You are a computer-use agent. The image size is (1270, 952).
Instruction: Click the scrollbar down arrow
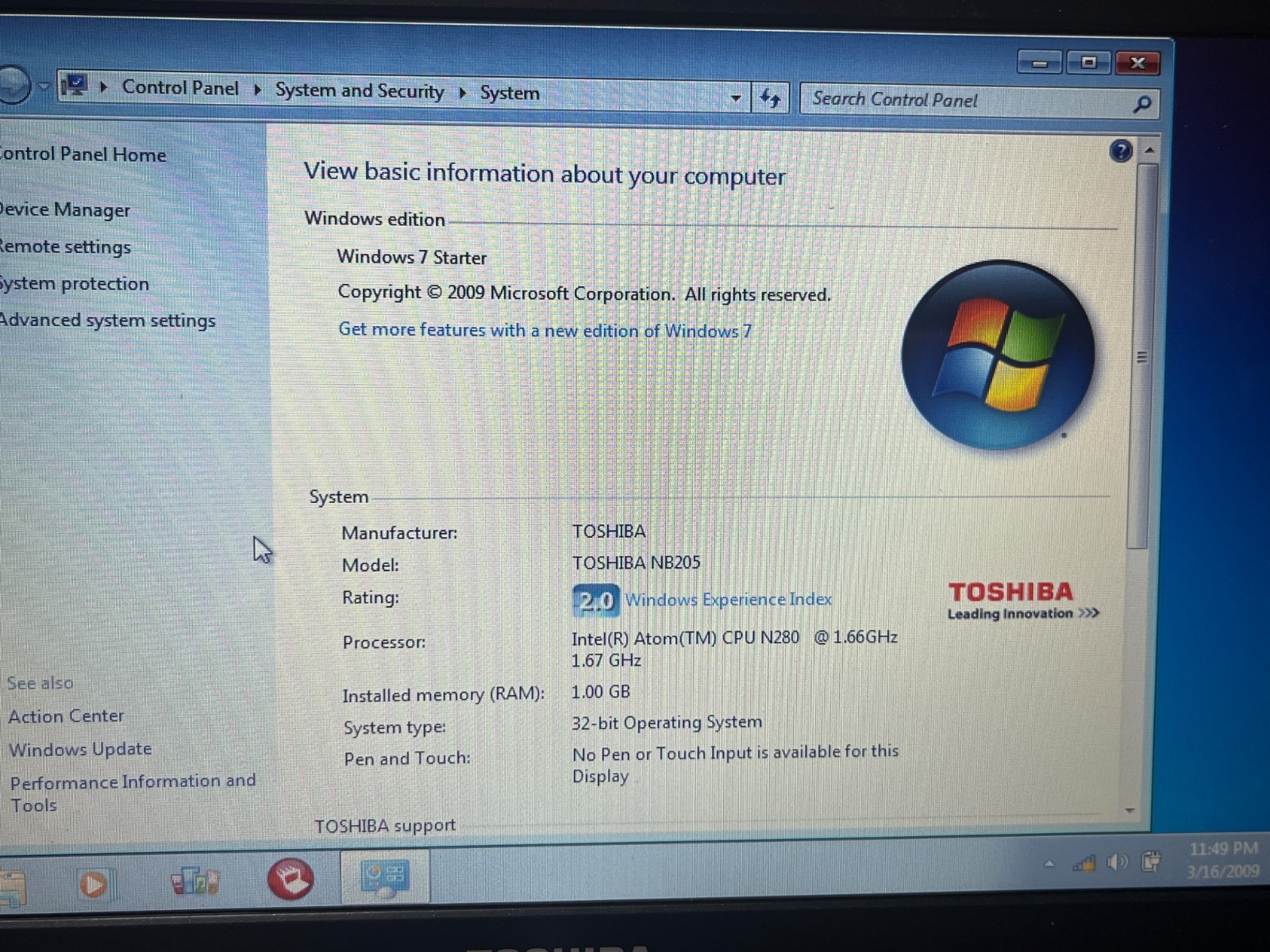(x=1130, y=811)
